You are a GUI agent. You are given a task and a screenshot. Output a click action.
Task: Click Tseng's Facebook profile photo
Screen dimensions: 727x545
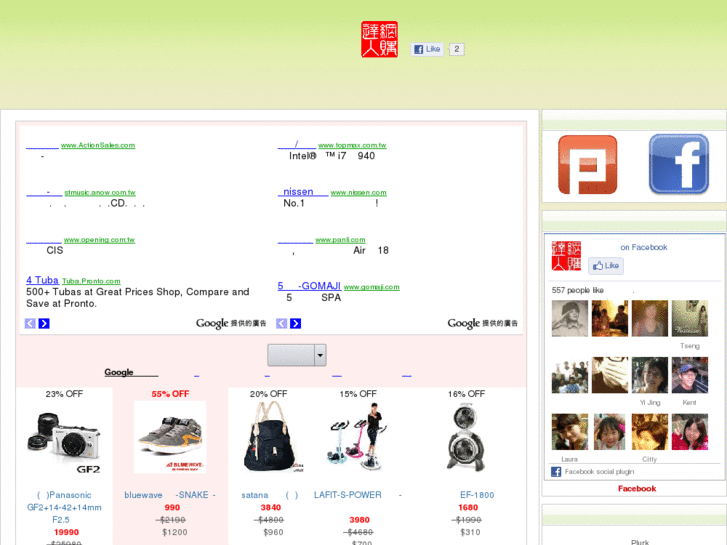click(690, 318)
